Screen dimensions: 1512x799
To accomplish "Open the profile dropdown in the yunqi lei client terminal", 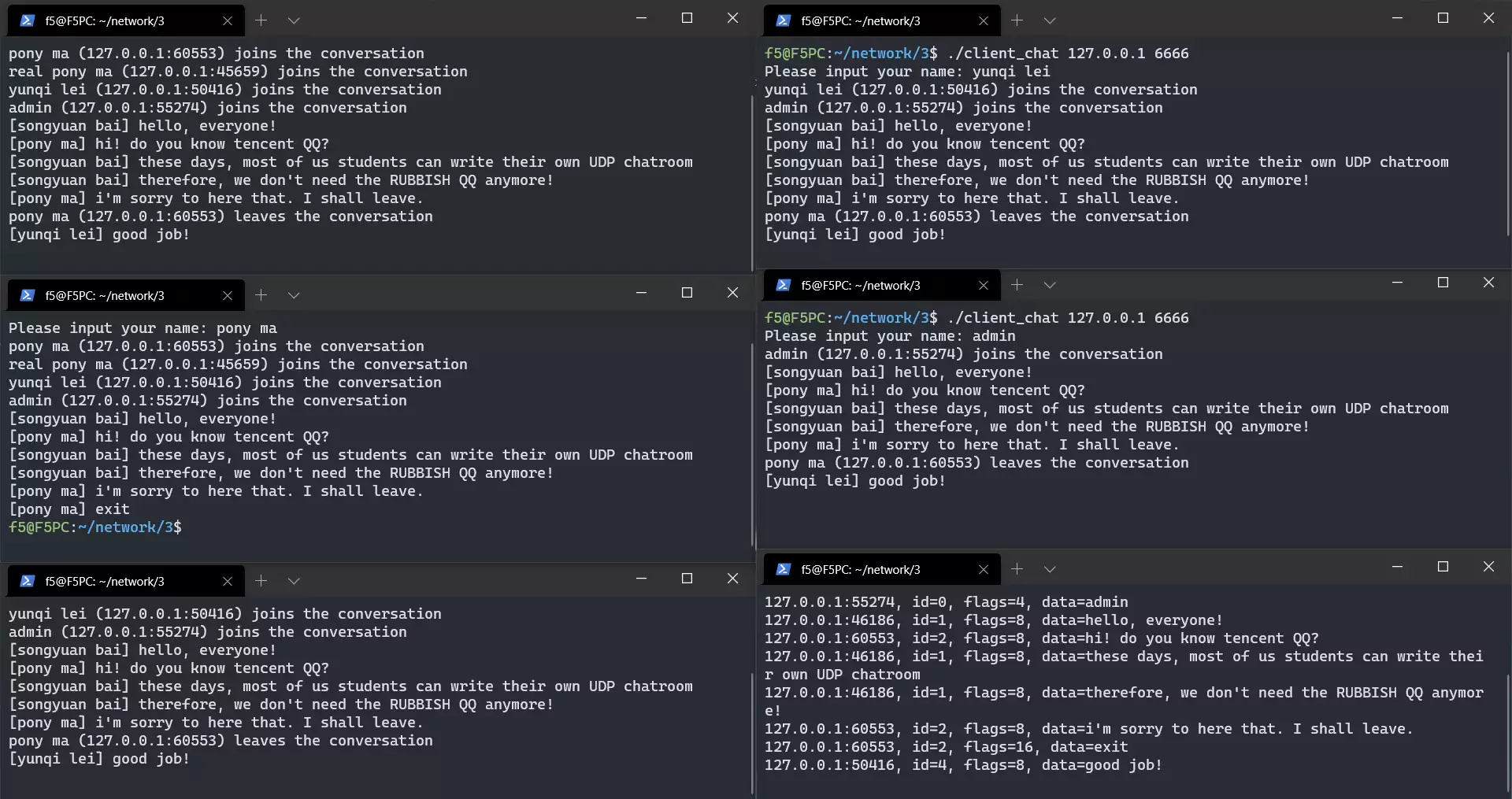I will [x=1050, y=20].
